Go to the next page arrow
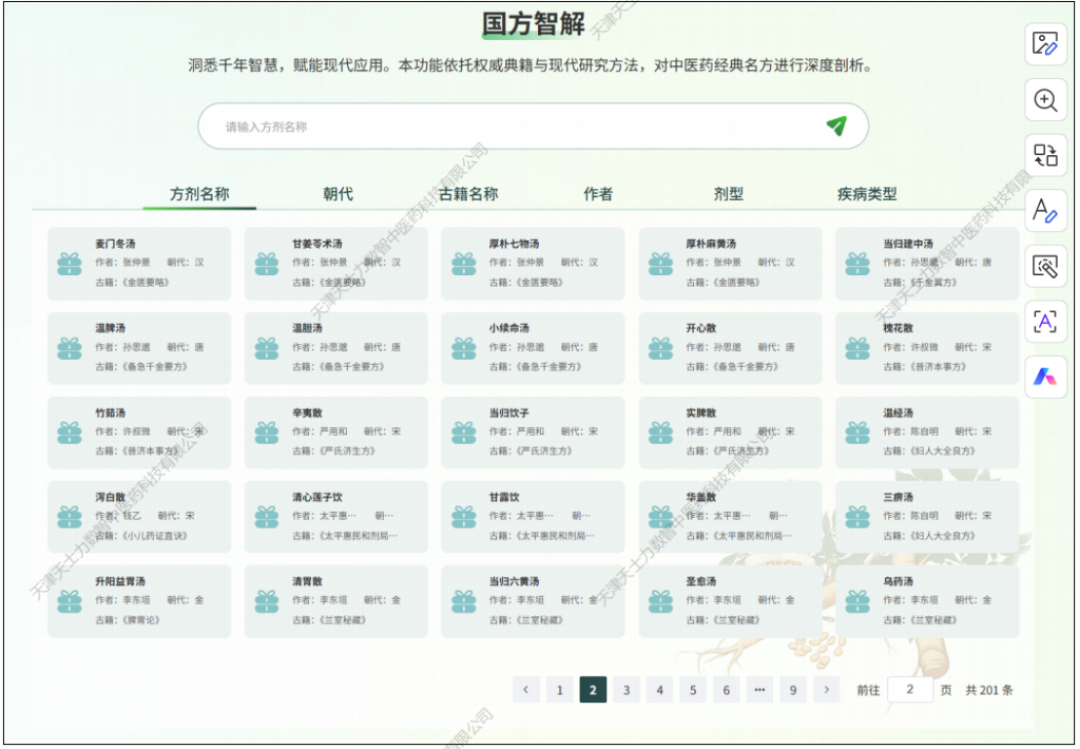Screen dimensions: 1080x749 click(826, 690)
